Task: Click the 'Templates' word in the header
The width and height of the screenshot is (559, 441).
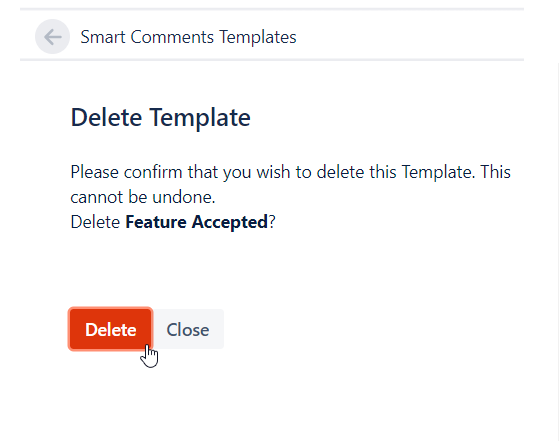Action: click(x=257, y=37)
